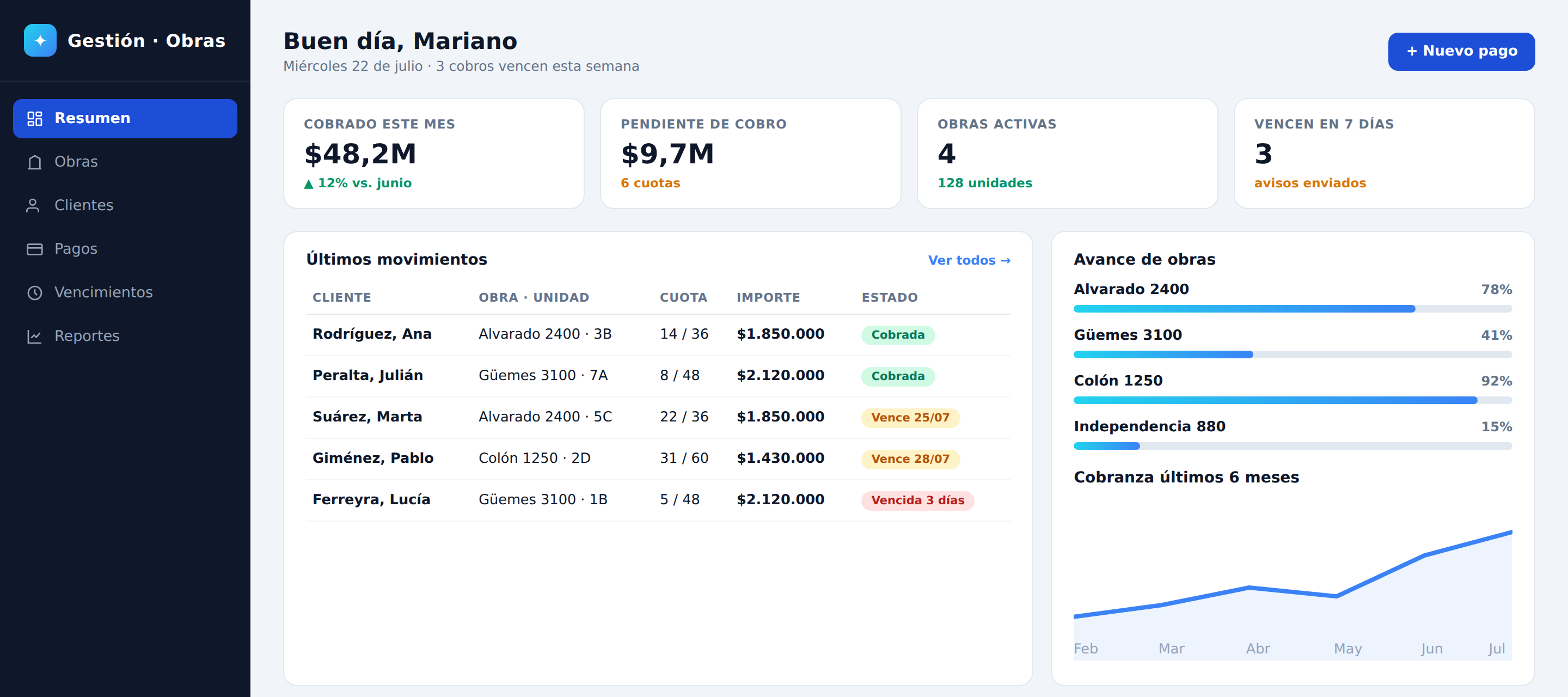Open Ver todos movements link
This screenshot has height=697, width=1568.
(969, 260)
